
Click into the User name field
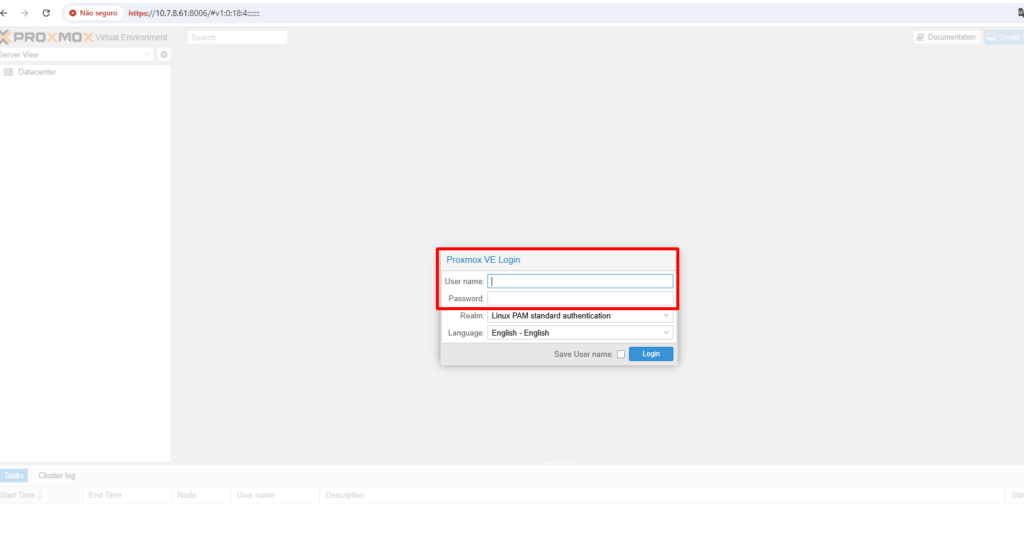tap(580, 281)
